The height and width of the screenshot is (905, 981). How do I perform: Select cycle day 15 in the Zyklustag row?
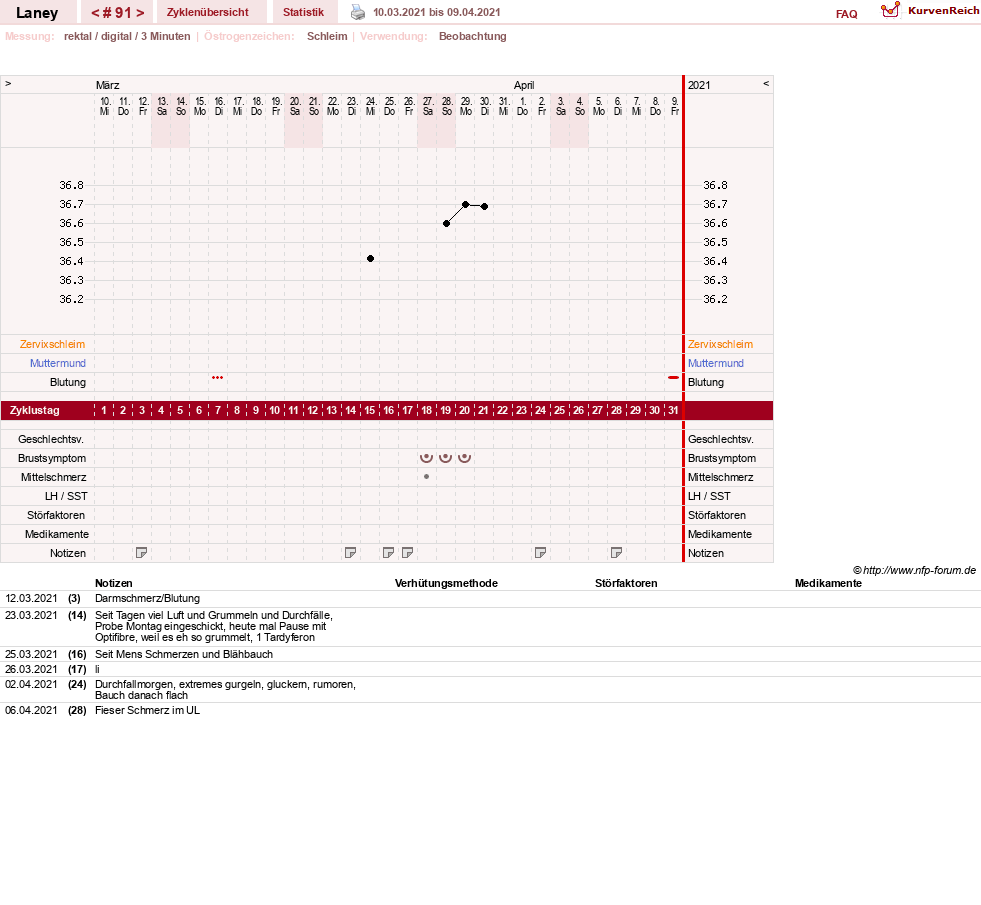(x=370, y=410)
